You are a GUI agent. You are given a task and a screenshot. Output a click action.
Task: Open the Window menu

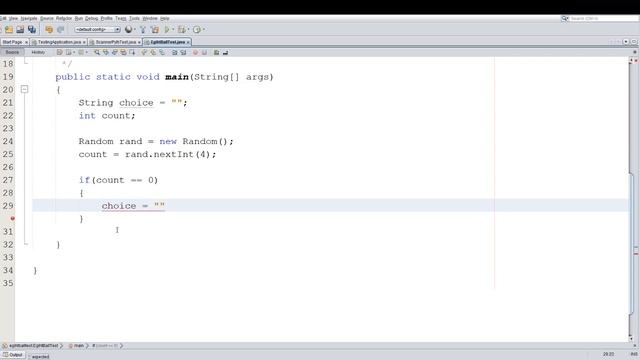tap(150, 18)
